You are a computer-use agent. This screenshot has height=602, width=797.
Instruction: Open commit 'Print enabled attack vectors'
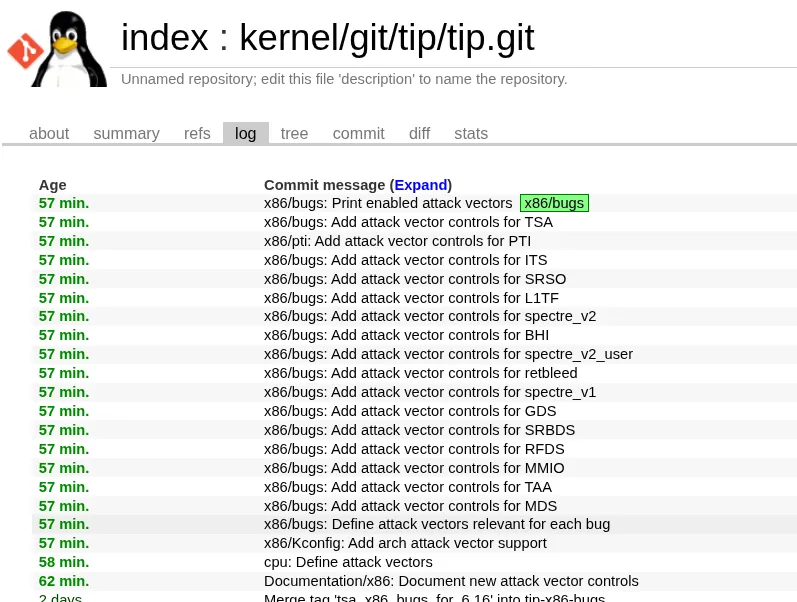coord(388,203)
